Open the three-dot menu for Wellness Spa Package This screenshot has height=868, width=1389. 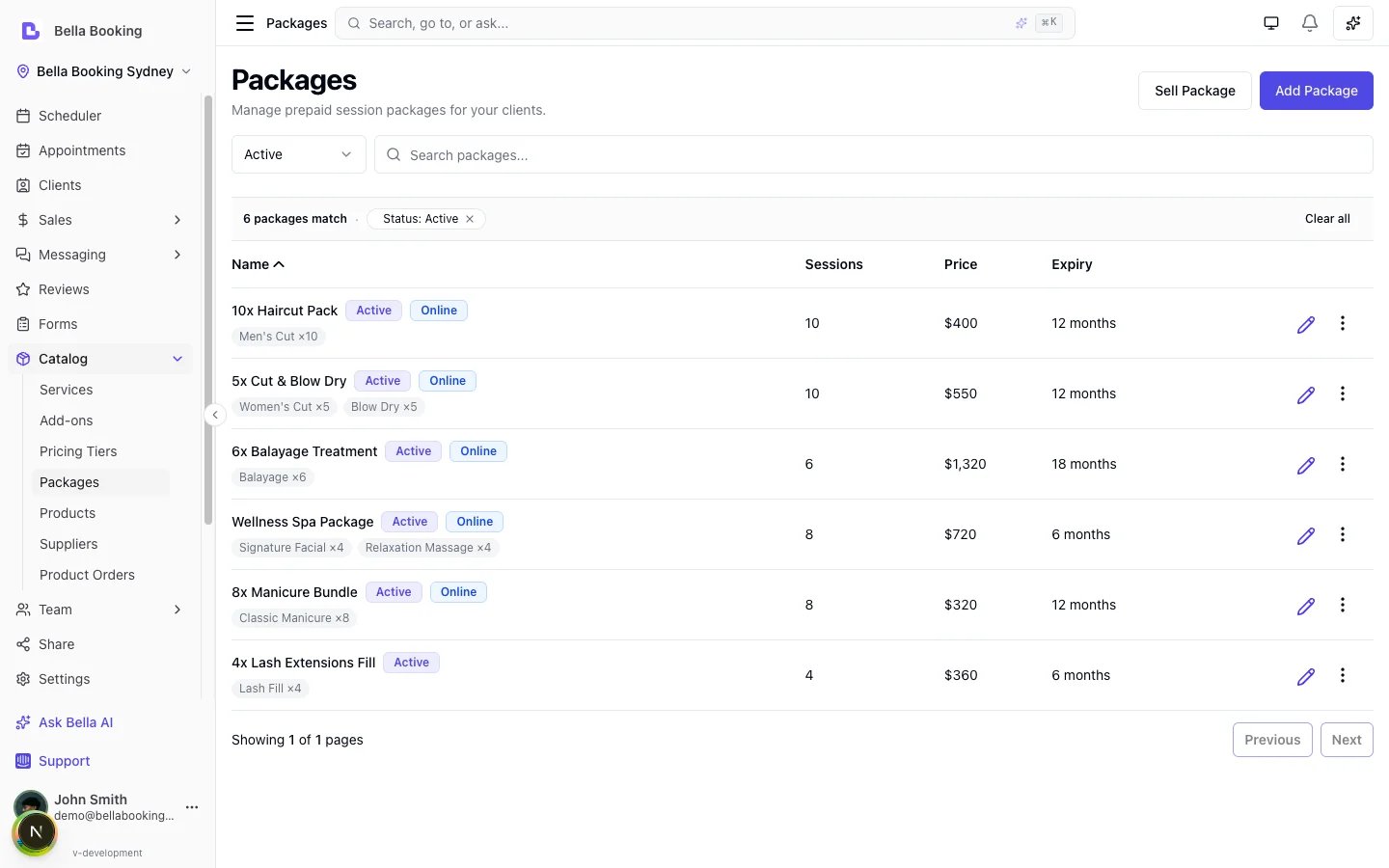pyautogui.click(x=1342, y=534)
